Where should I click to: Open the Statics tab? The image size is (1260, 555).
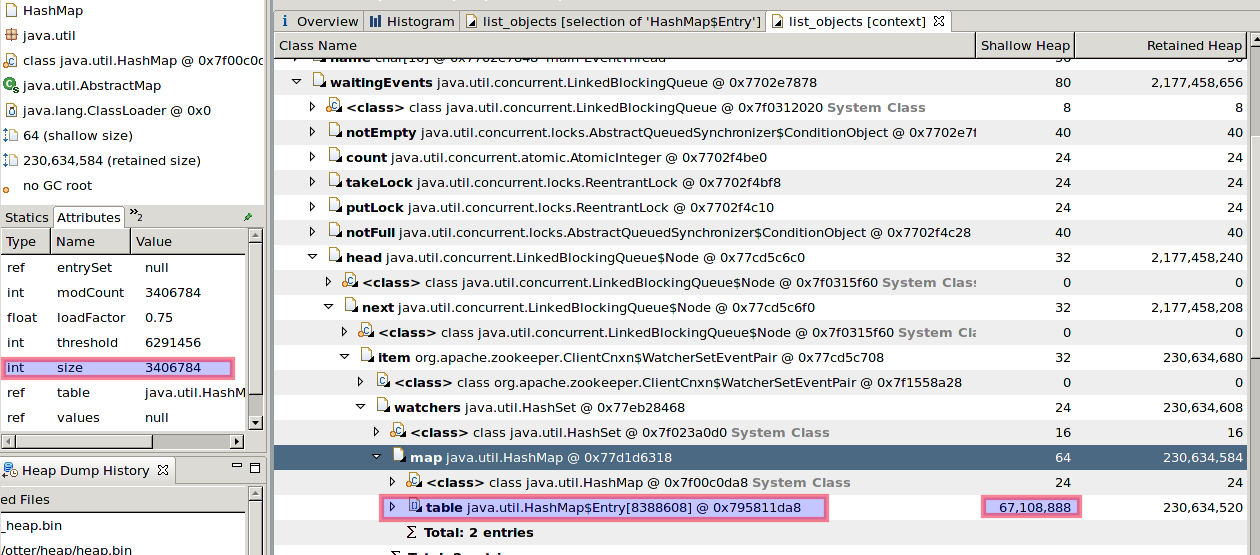click(26, 217)
